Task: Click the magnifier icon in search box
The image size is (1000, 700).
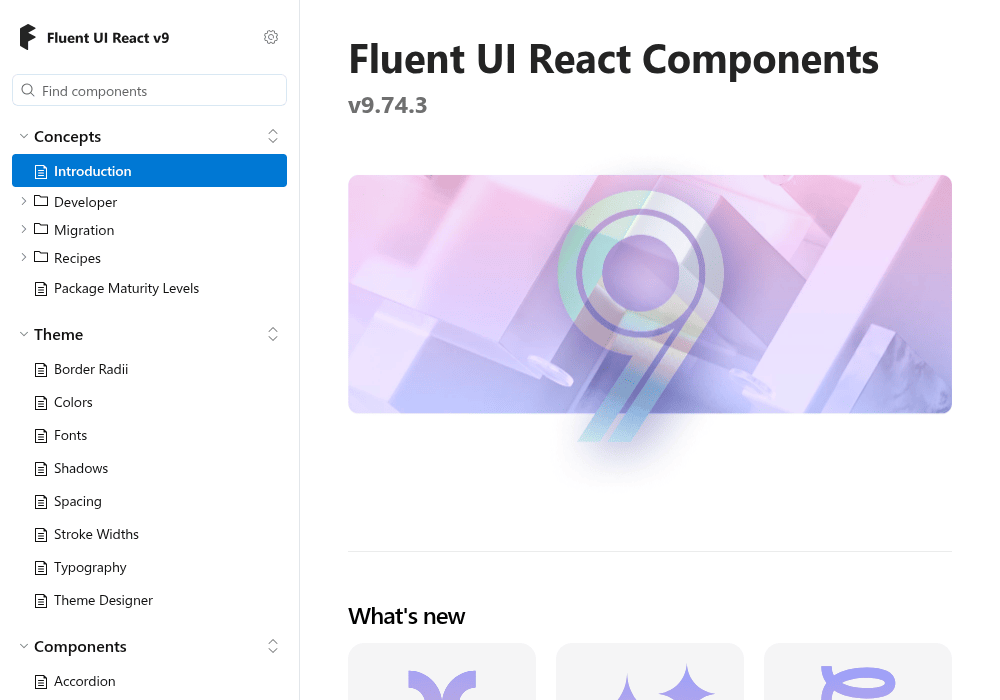Action: click(28, 91)
